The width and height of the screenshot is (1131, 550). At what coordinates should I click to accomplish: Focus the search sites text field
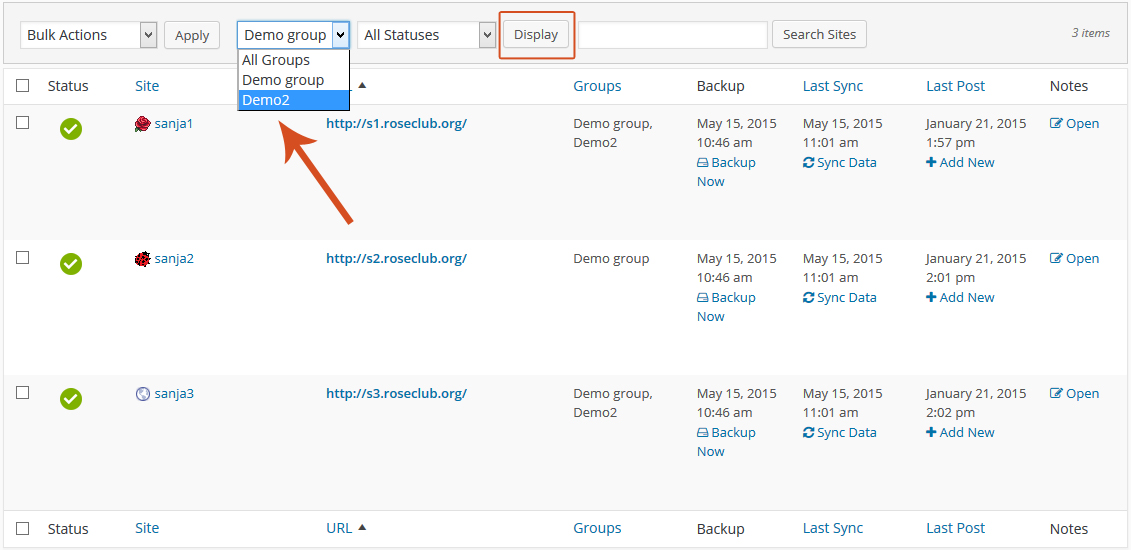point(673,35)
